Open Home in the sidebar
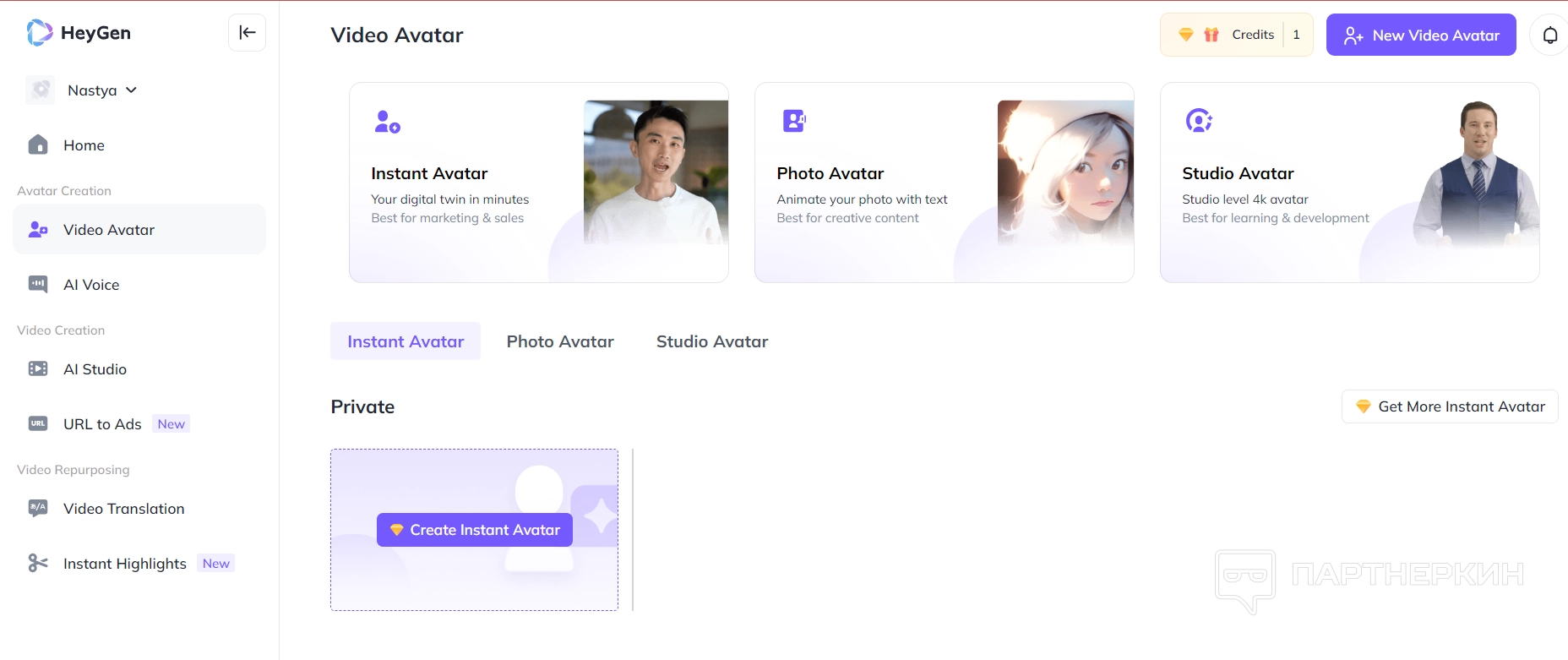 pos(139,145)
